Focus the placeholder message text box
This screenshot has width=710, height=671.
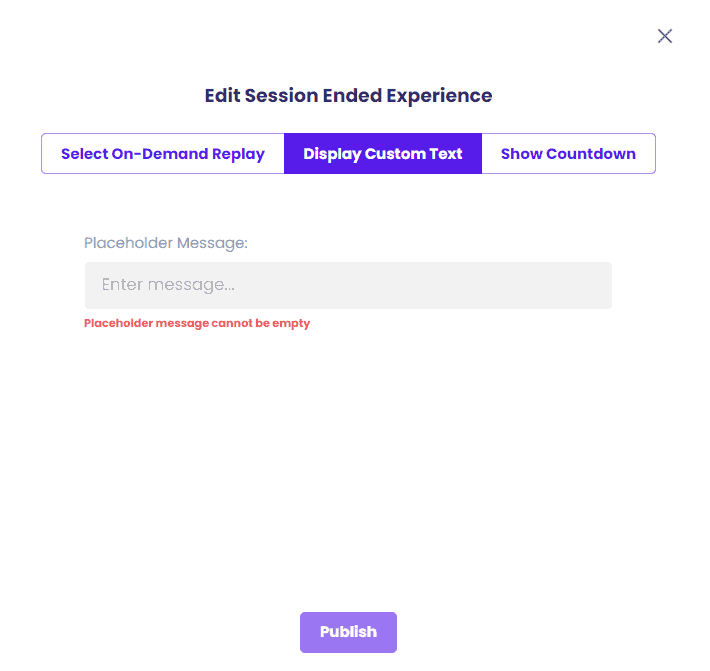pos(348,285)
